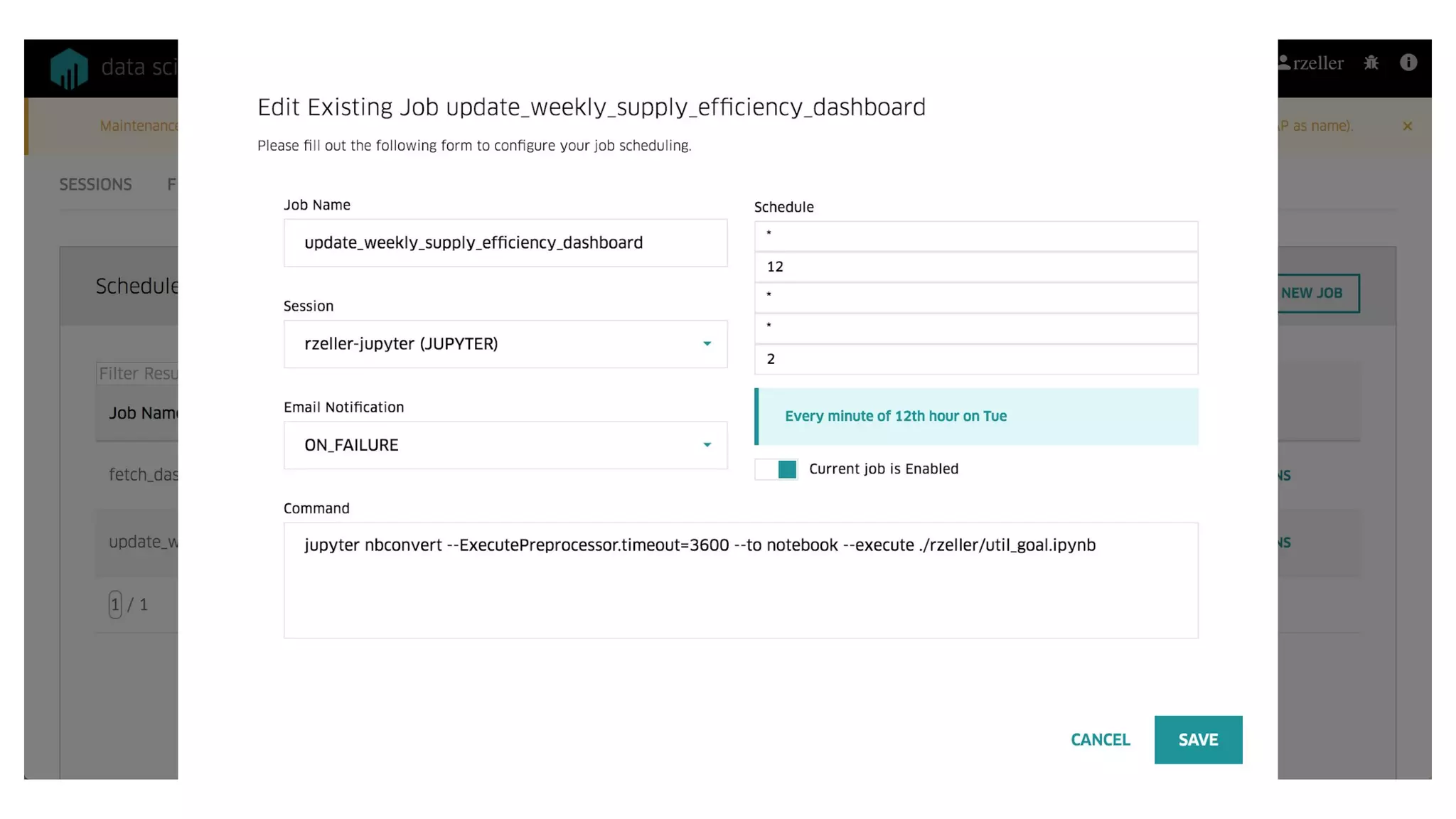Click the page number 1 box
The height and width of the screenshot is (819, 1456).
115,605
